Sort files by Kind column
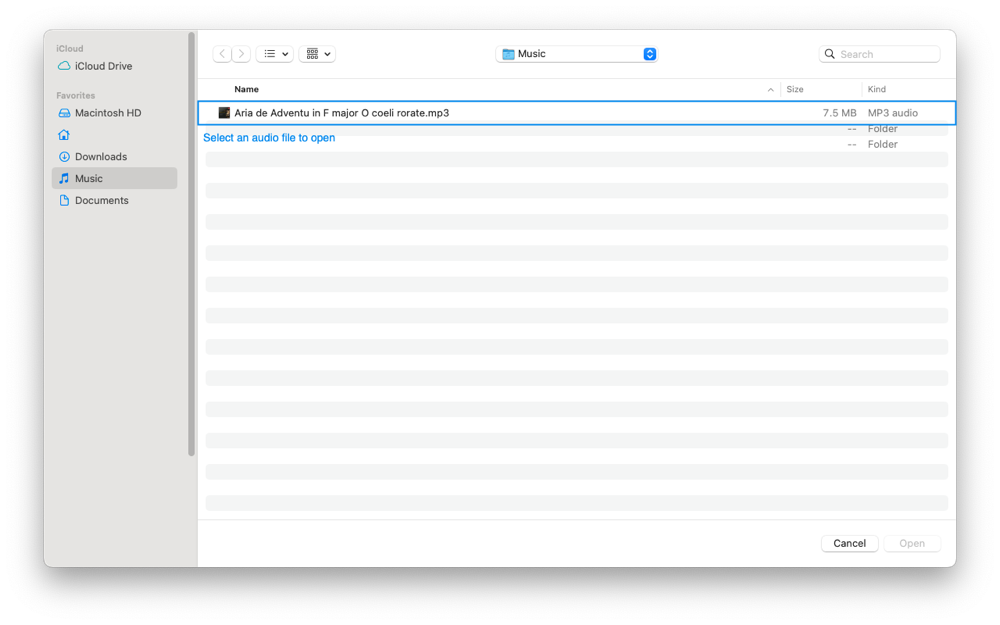 pyautogui.click(x=876, y=89)
